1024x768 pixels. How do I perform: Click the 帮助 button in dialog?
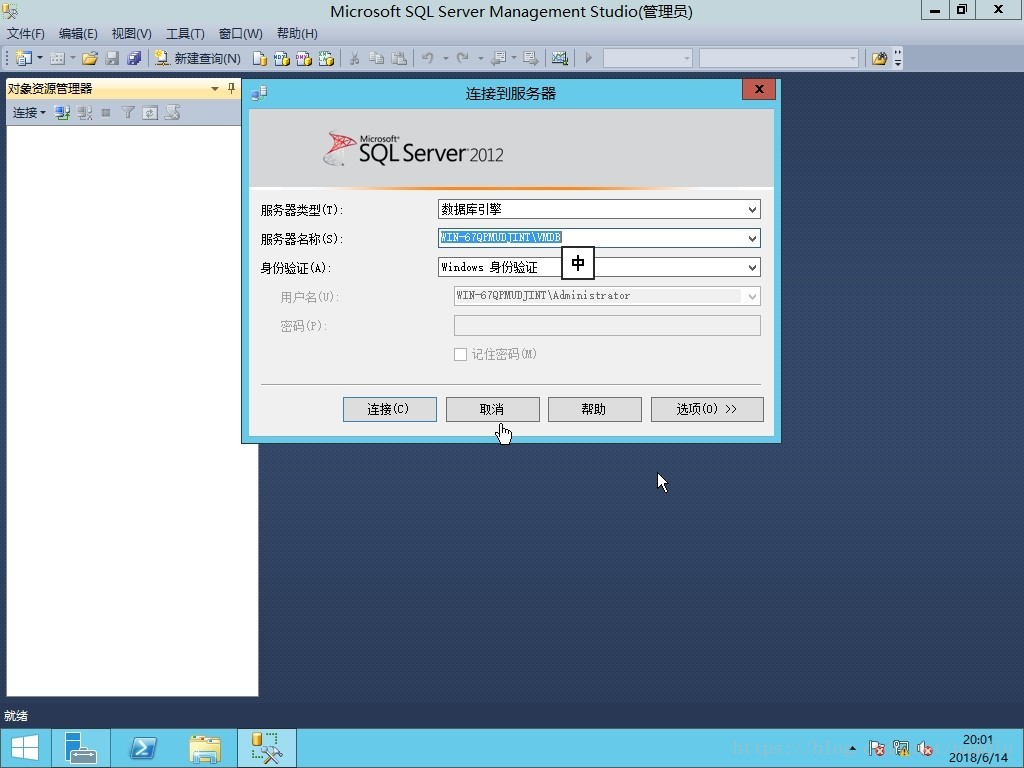click(594, 409)
